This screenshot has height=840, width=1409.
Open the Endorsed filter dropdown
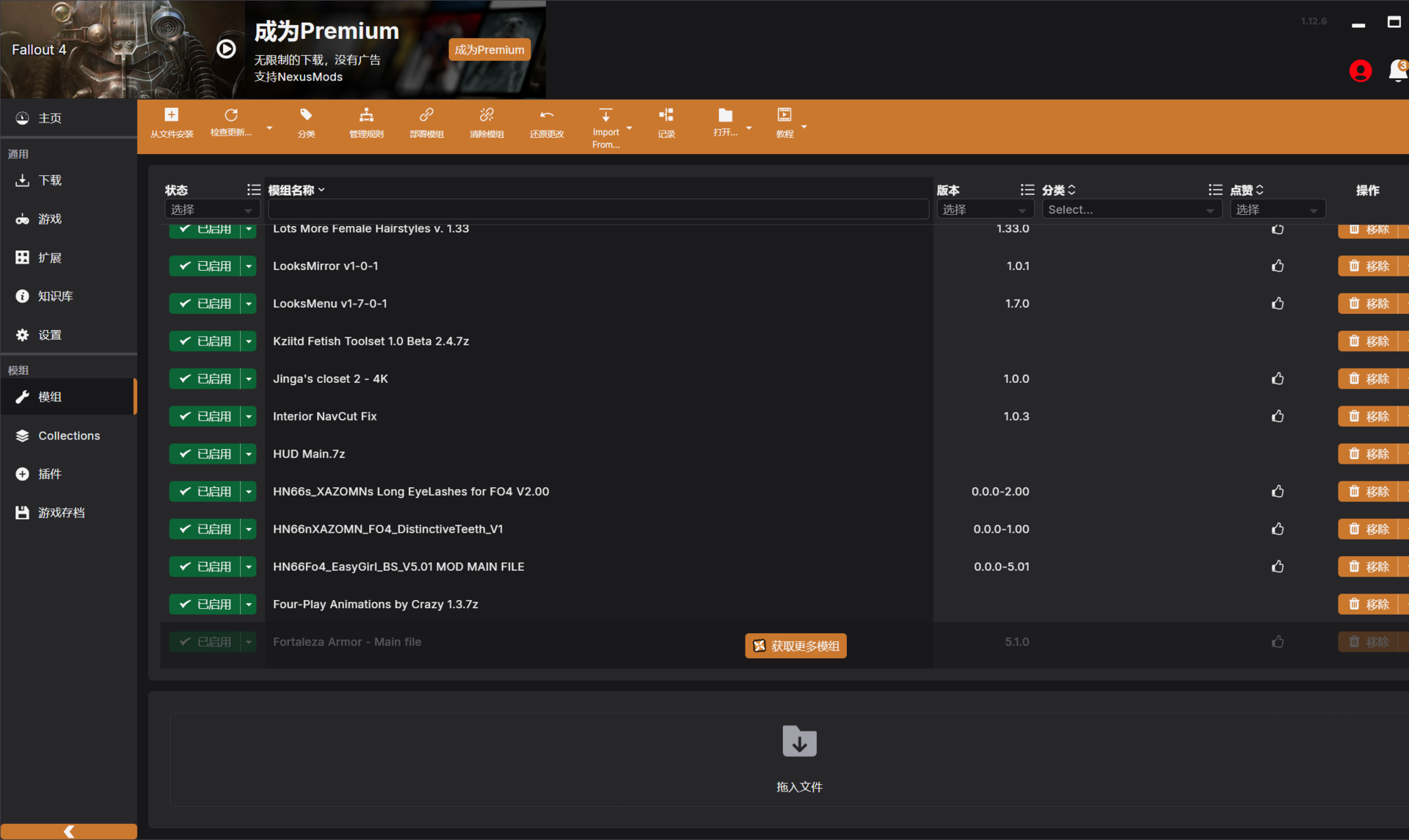(x=1278, y=210)
